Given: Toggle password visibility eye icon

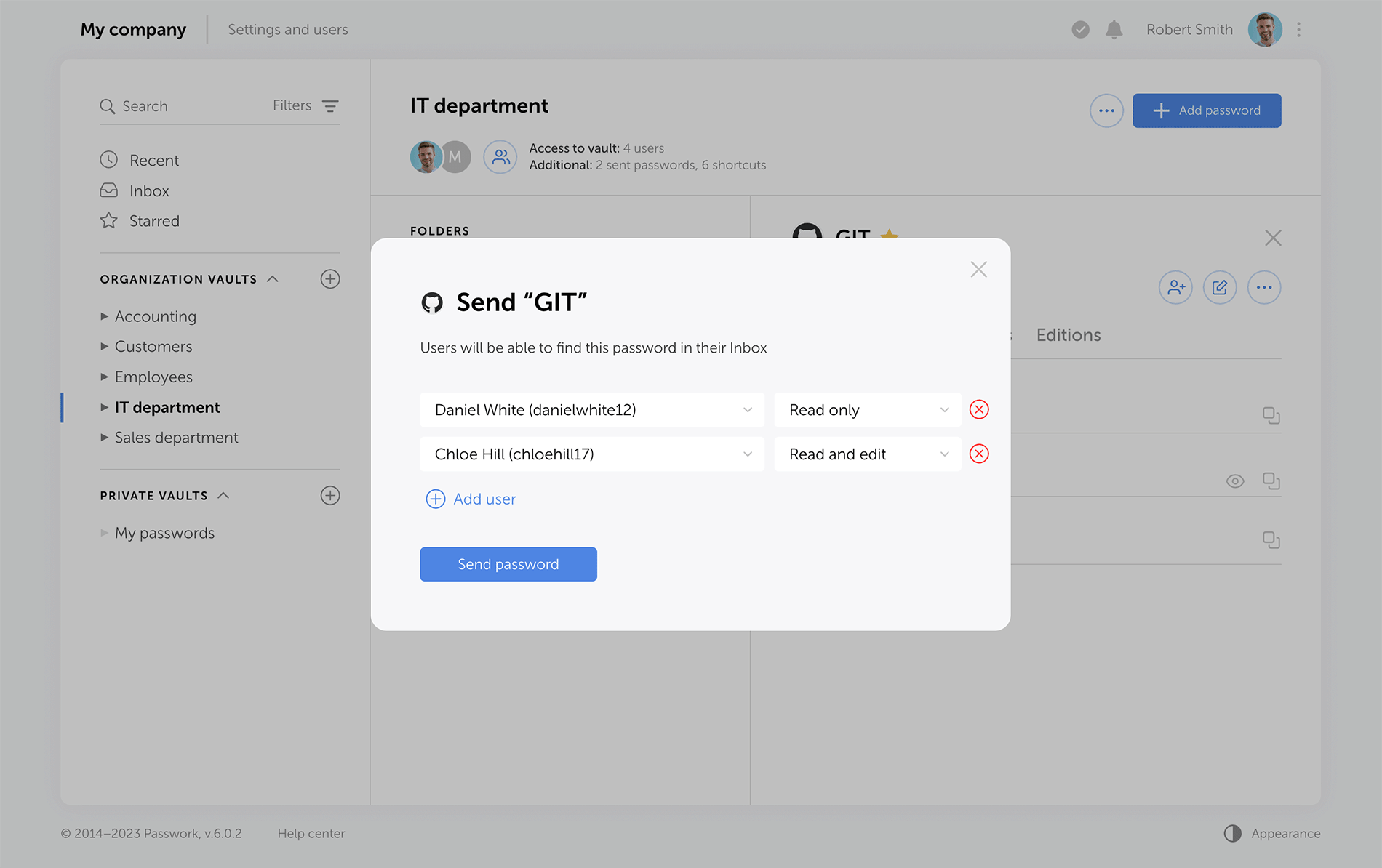Looking at the screenshot, I should coord(1234,481).
